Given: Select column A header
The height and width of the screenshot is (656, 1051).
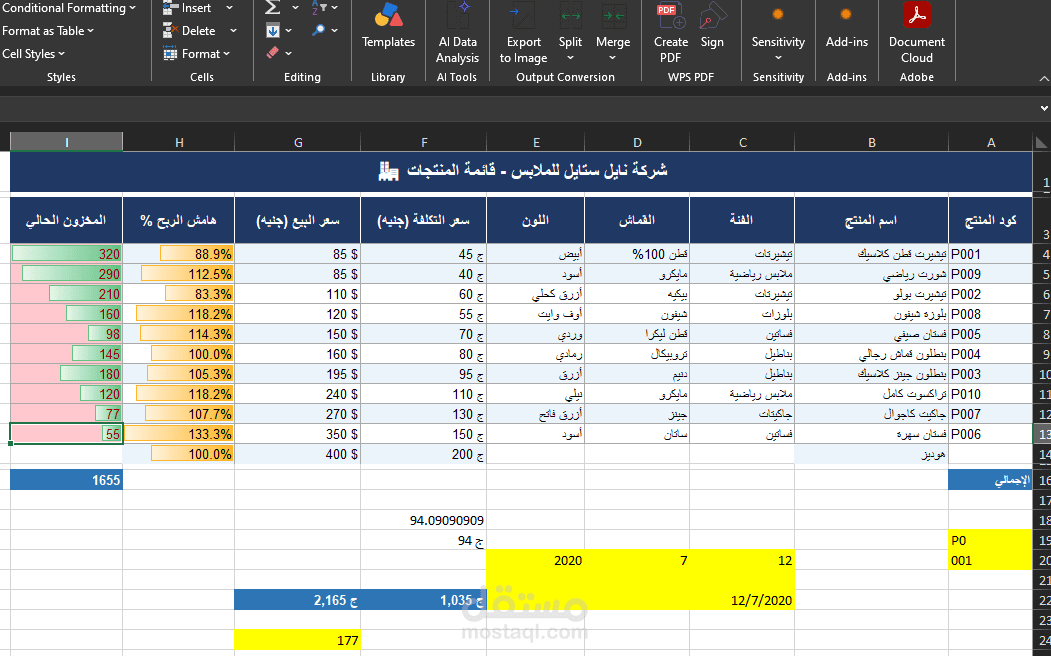Looking at the screenshot, I should tap(991, 142).
